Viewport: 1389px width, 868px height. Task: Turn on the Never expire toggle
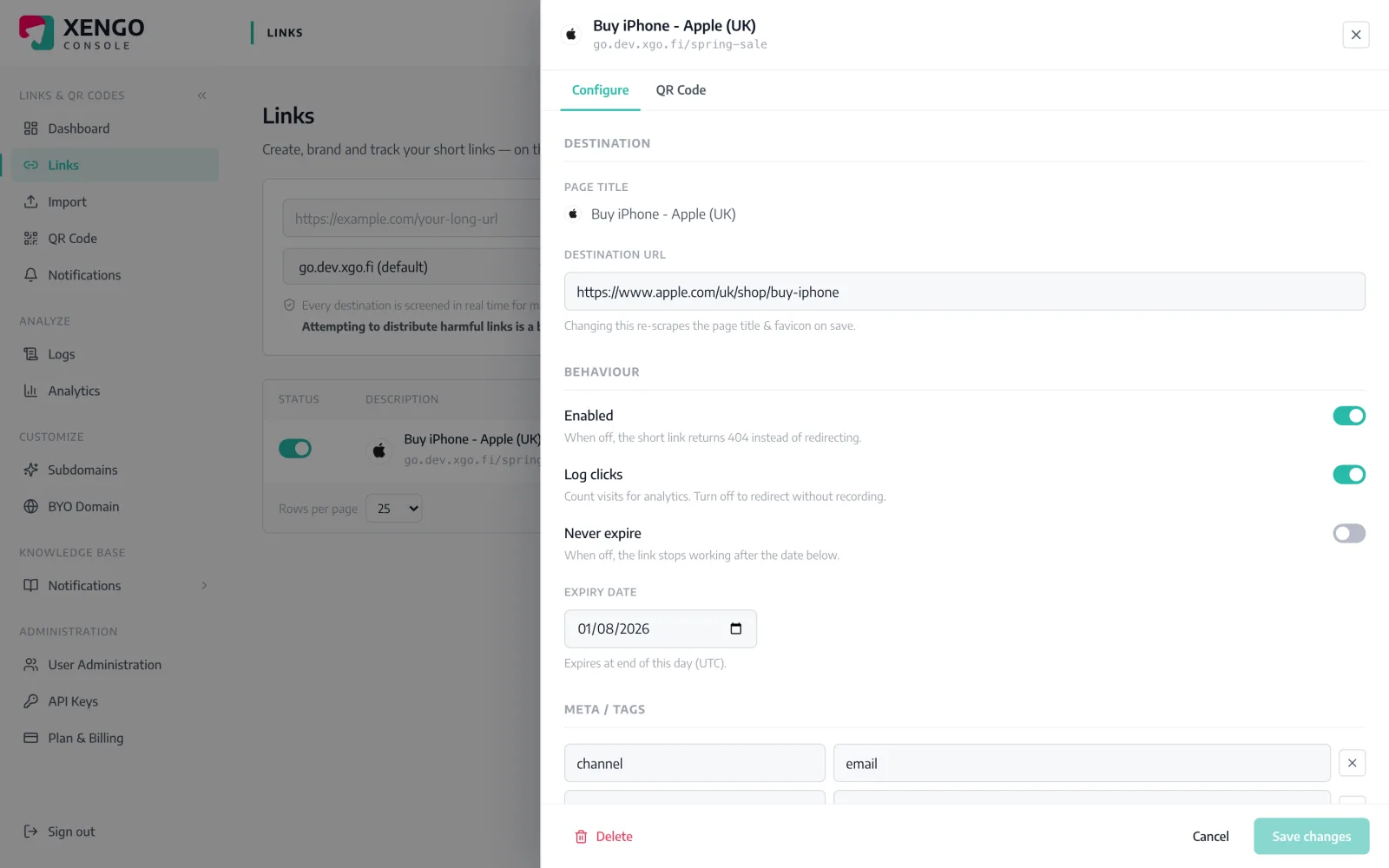1349,533
